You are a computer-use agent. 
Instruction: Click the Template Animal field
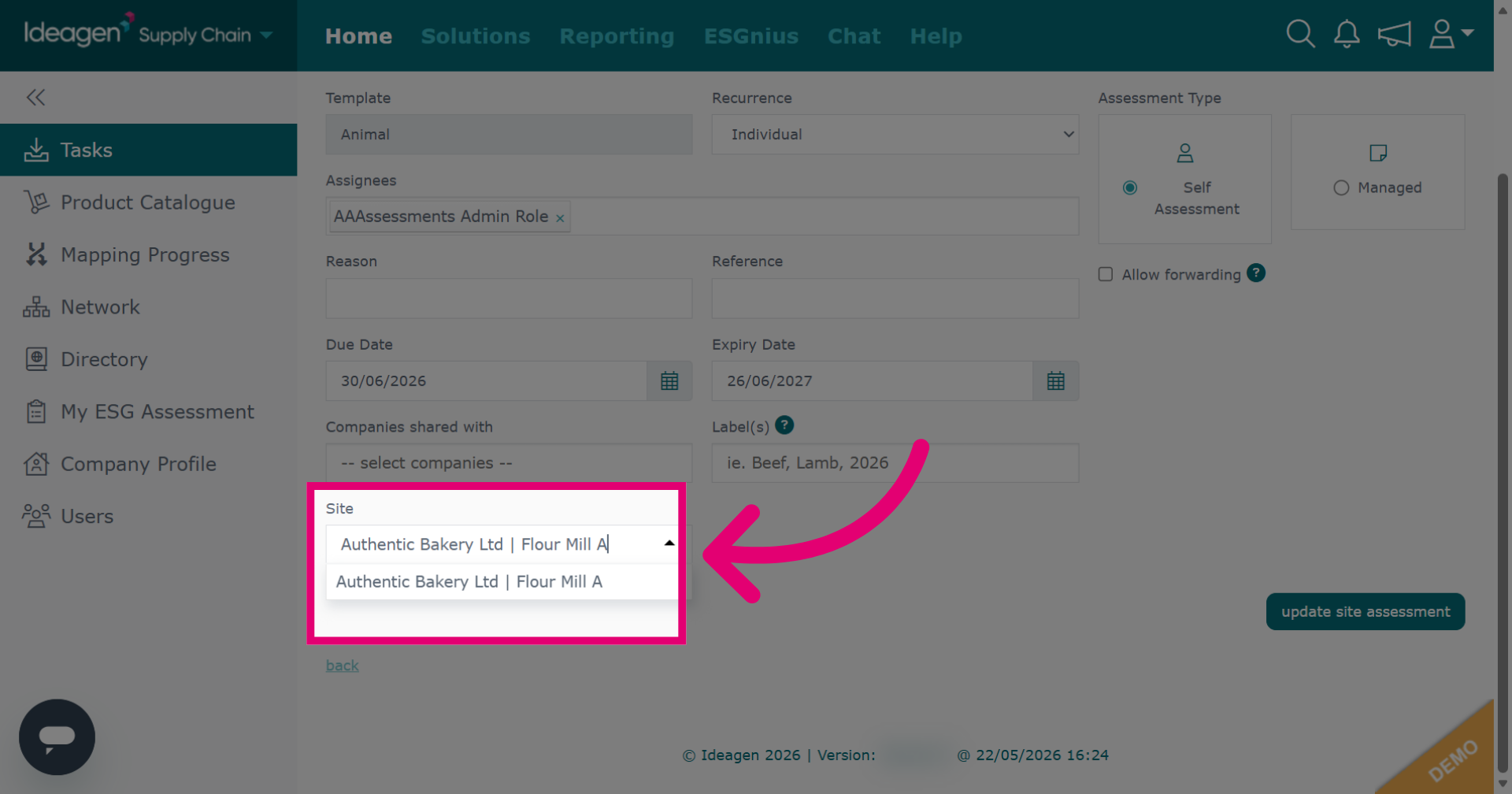[x=509, y=135]
